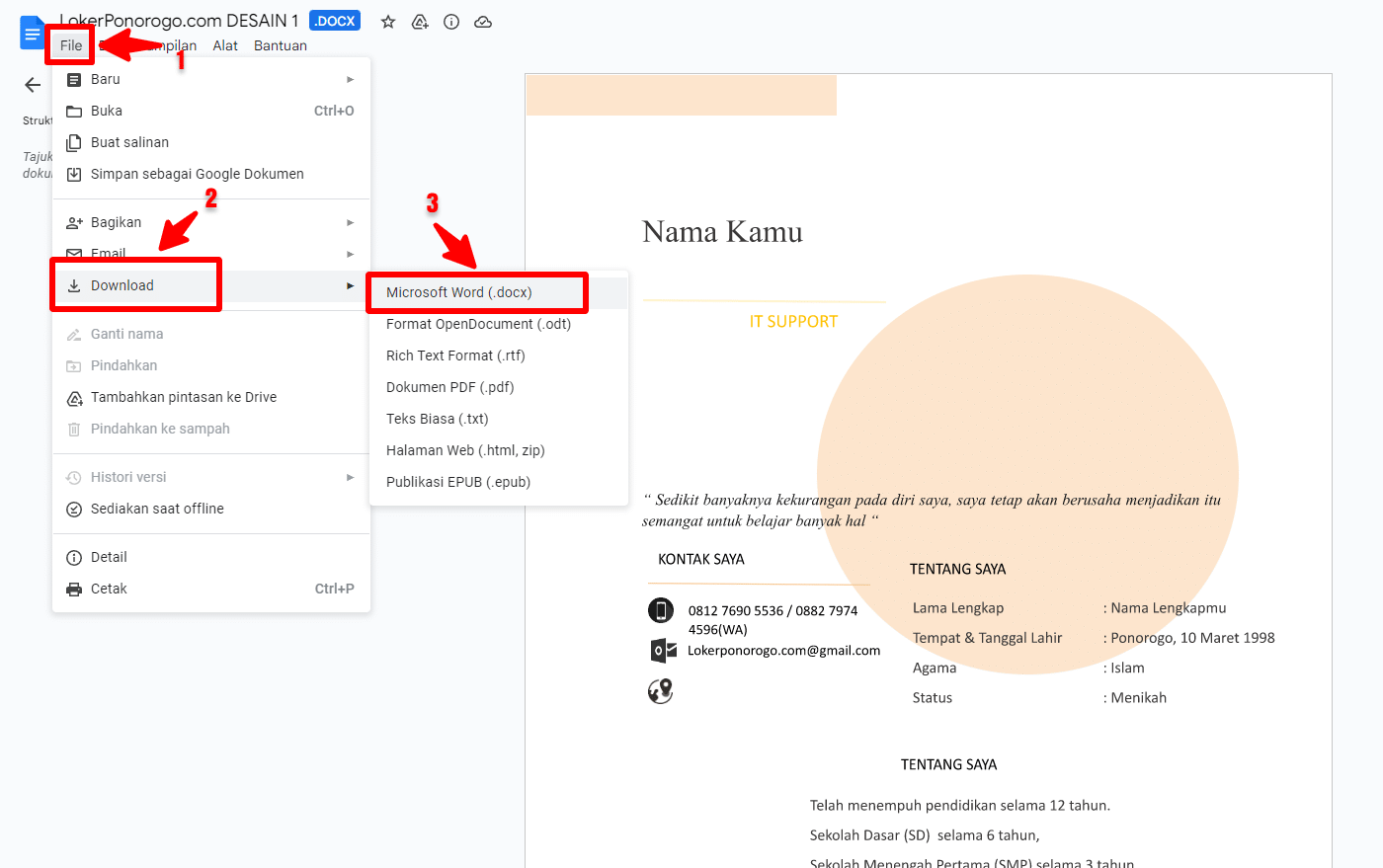This screenshot has height=868, width=1383.
Task: Open the Bantuan menu
Action: pyautogui.click(x=281, y=45)
